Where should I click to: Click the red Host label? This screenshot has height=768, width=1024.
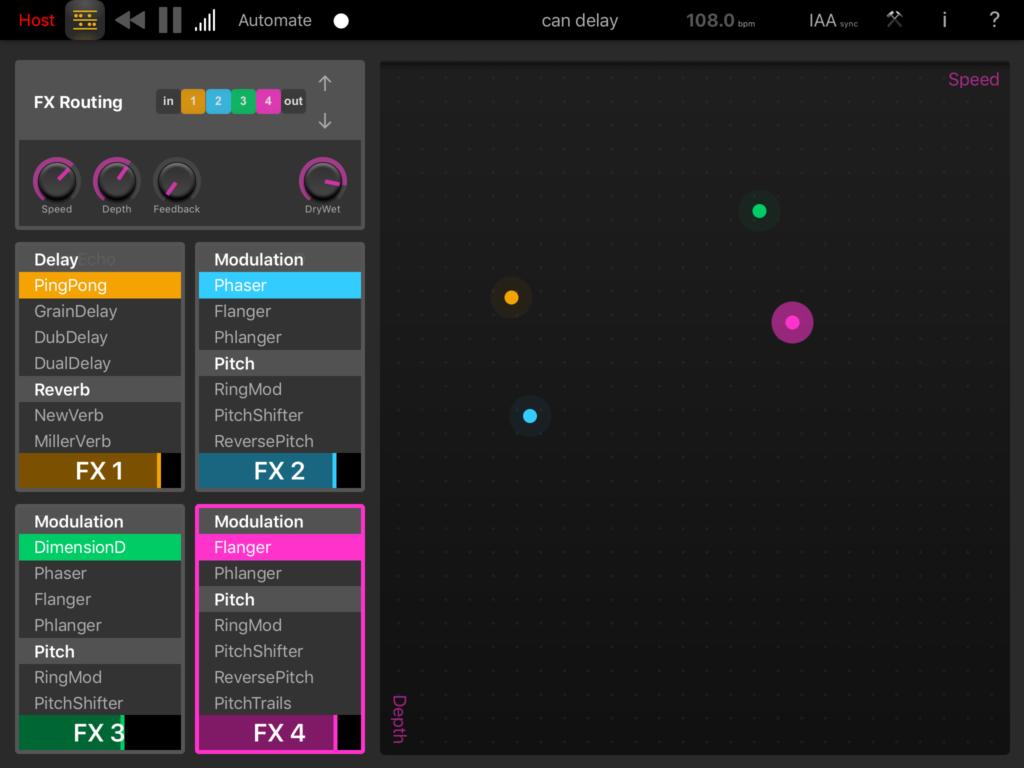tap(37, 20)
